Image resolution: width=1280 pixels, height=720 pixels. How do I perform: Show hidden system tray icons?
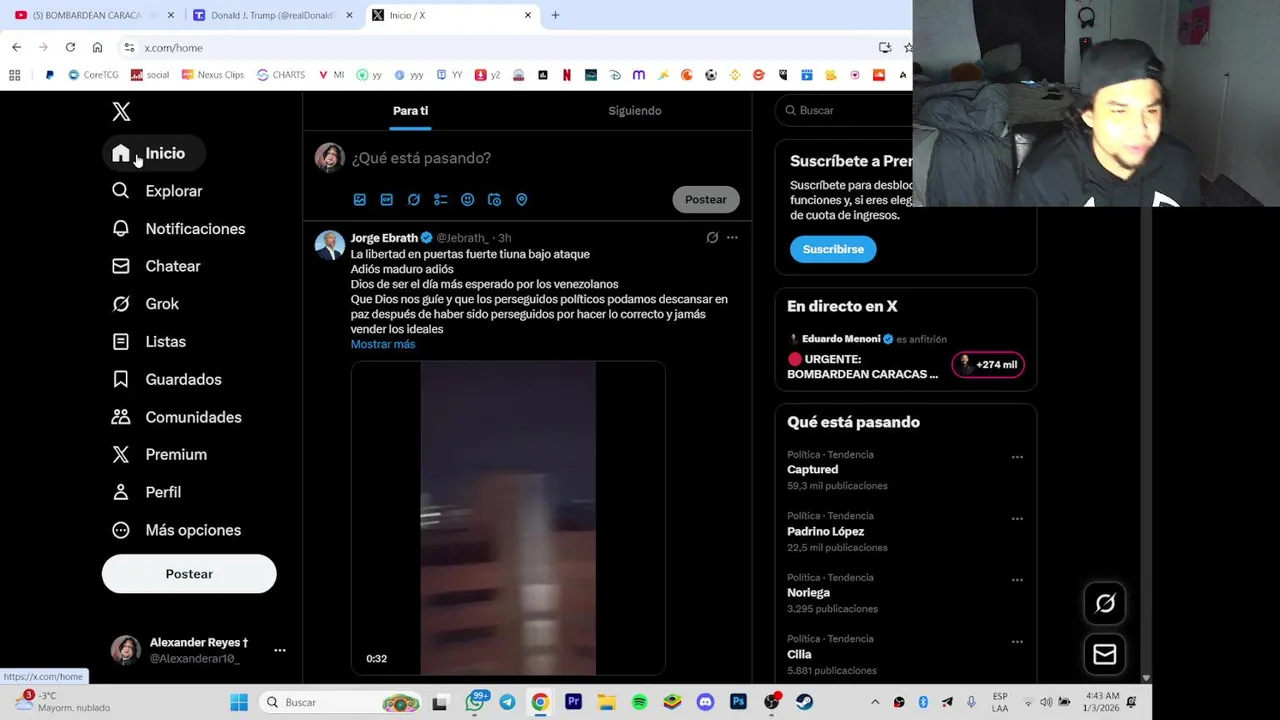click(x=875, y=702)
